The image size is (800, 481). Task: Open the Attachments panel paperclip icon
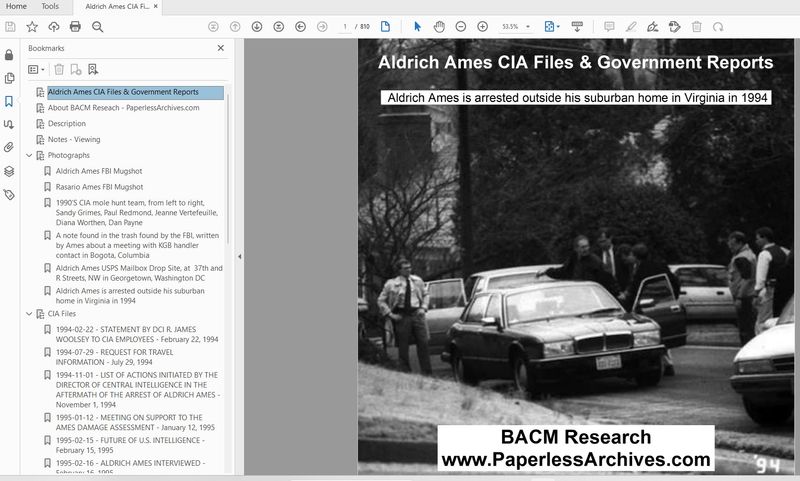(x=9, y=148)
